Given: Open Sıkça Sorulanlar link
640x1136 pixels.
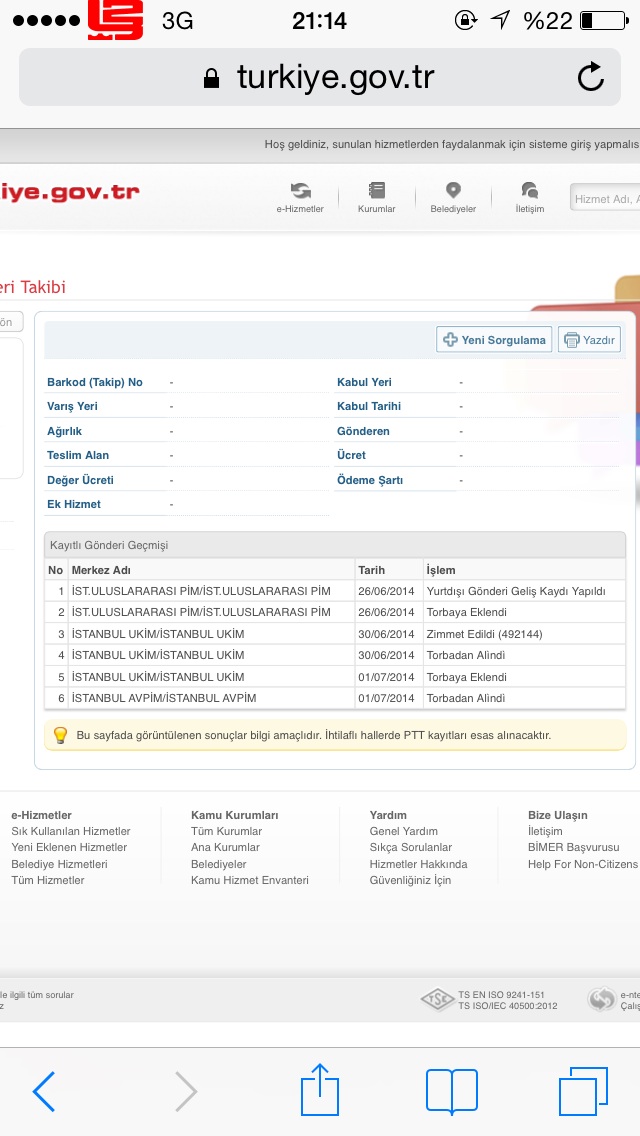Looking at the screenshot, I should (411, 847).
